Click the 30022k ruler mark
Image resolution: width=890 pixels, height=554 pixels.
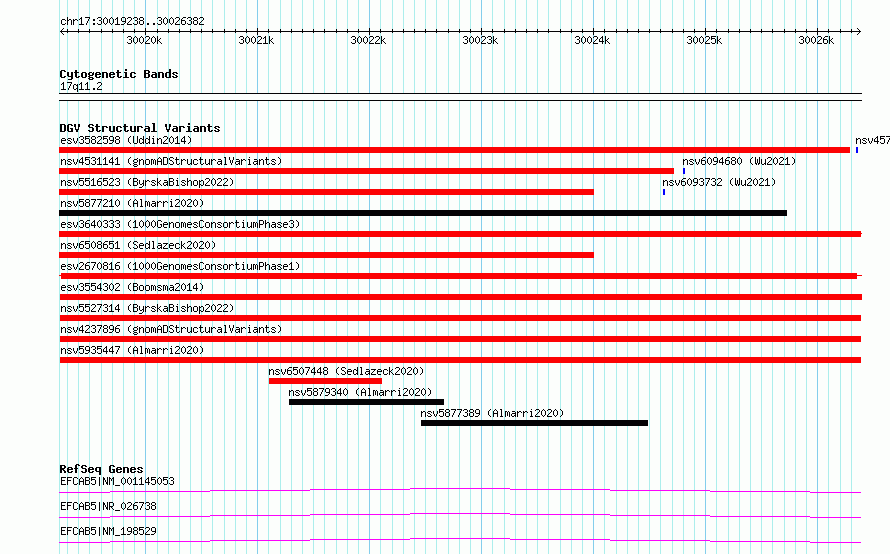(x=368, y=40)
